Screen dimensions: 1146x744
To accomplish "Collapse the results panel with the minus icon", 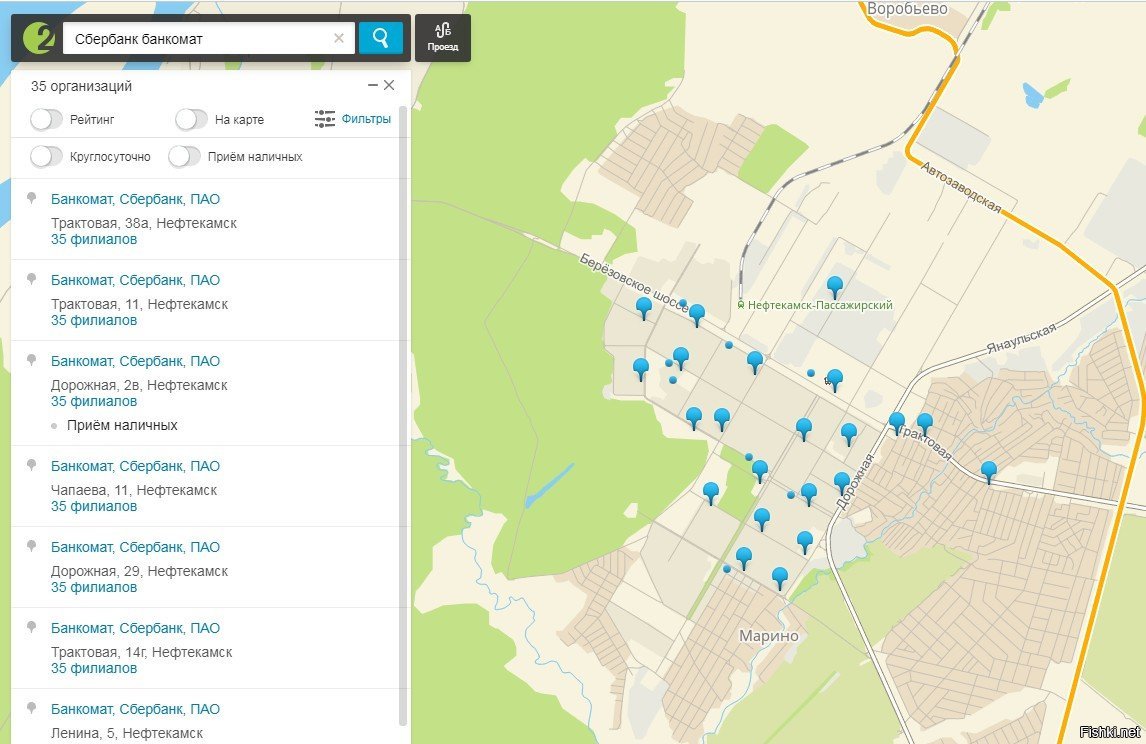I will point(373,86).
